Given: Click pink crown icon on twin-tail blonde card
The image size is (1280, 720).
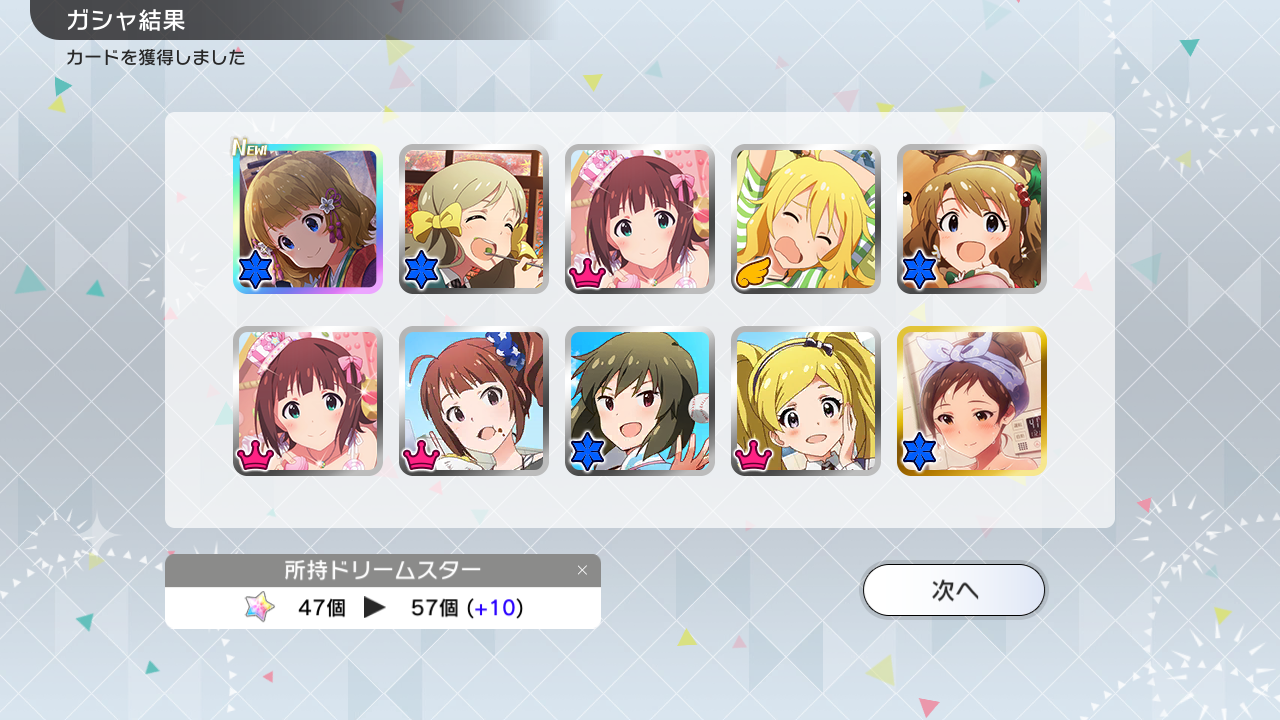Looking at the screenshot, I should 753,455.
